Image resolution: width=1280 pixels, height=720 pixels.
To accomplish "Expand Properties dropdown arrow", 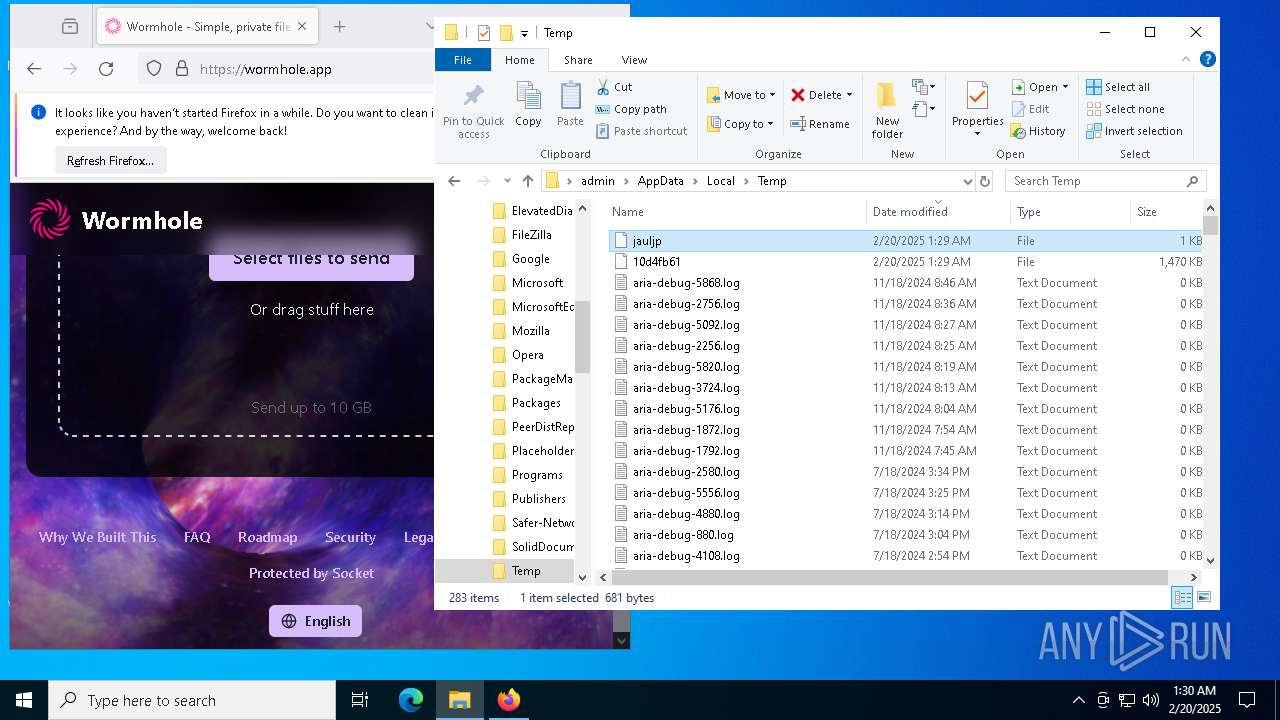I will coord(977,134).
